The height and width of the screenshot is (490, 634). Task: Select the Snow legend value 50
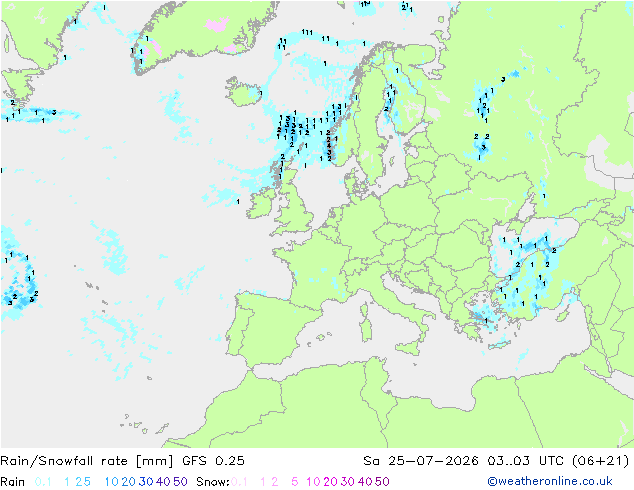(383, 482)
